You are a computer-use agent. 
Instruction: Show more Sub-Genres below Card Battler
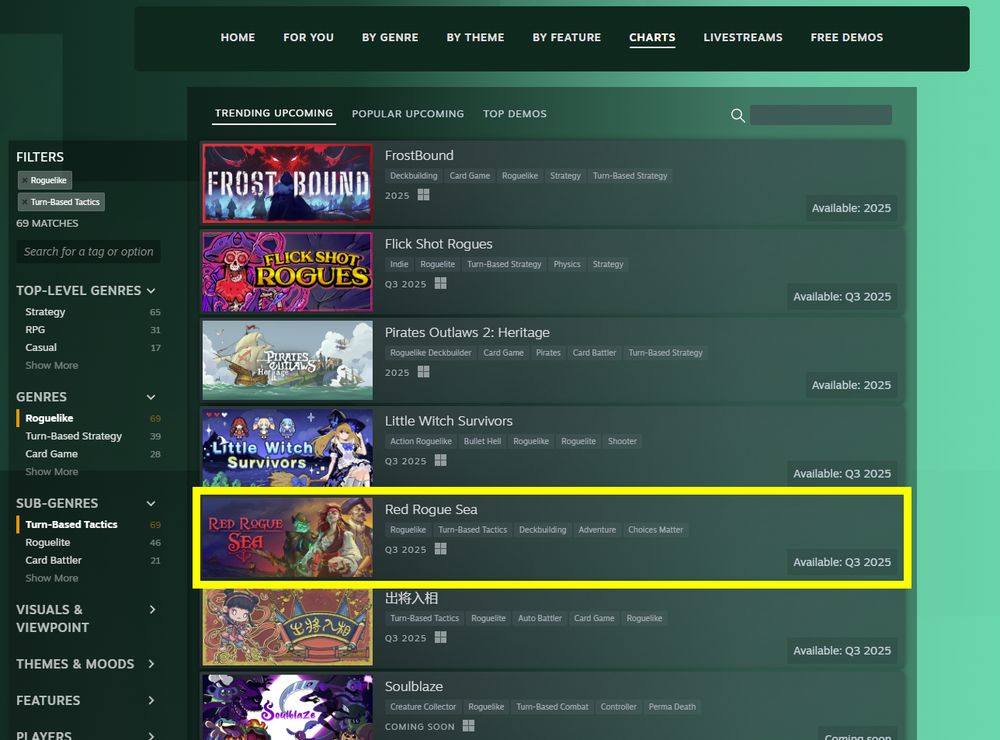pyautogui.click(x=52, y=579)
